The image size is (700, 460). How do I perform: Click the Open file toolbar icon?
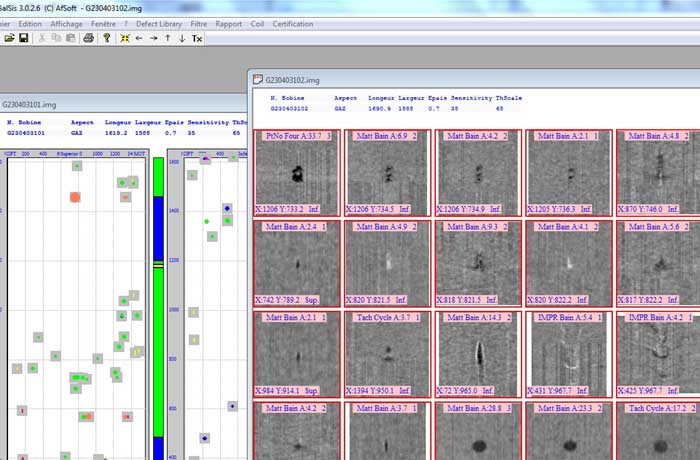(x=9, y=38)
